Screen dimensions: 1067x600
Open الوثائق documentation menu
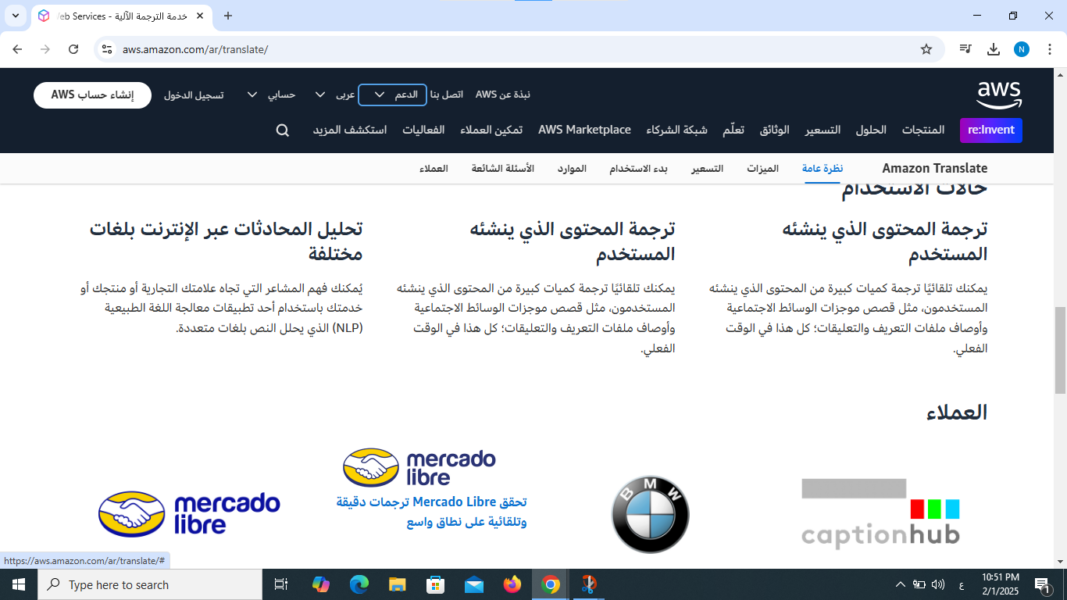[x=774, y=130]
